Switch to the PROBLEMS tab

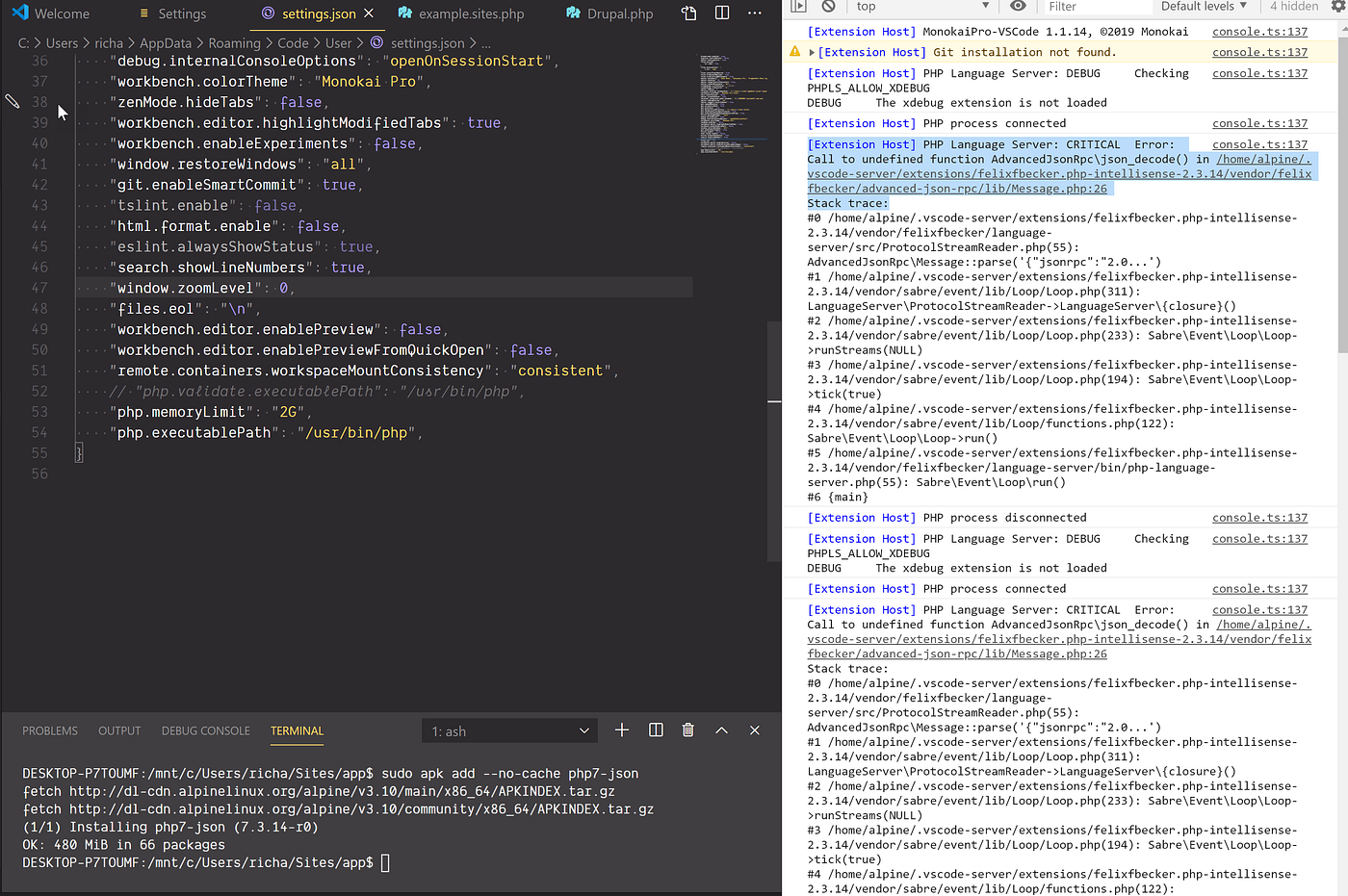pyautogui.click(x=49, y=730)
